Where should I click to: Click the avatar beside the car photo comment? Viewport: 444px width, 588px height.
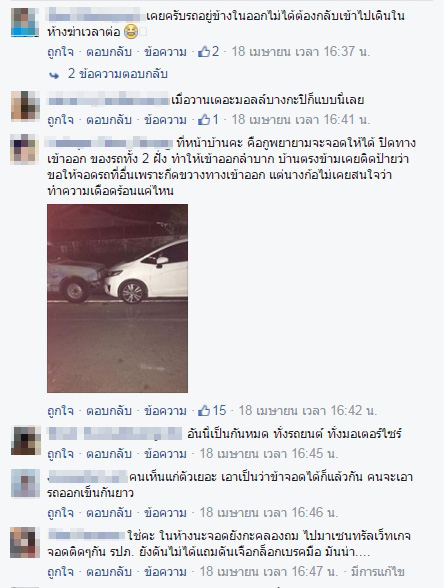pyautogui.click(x=25, y=149)
